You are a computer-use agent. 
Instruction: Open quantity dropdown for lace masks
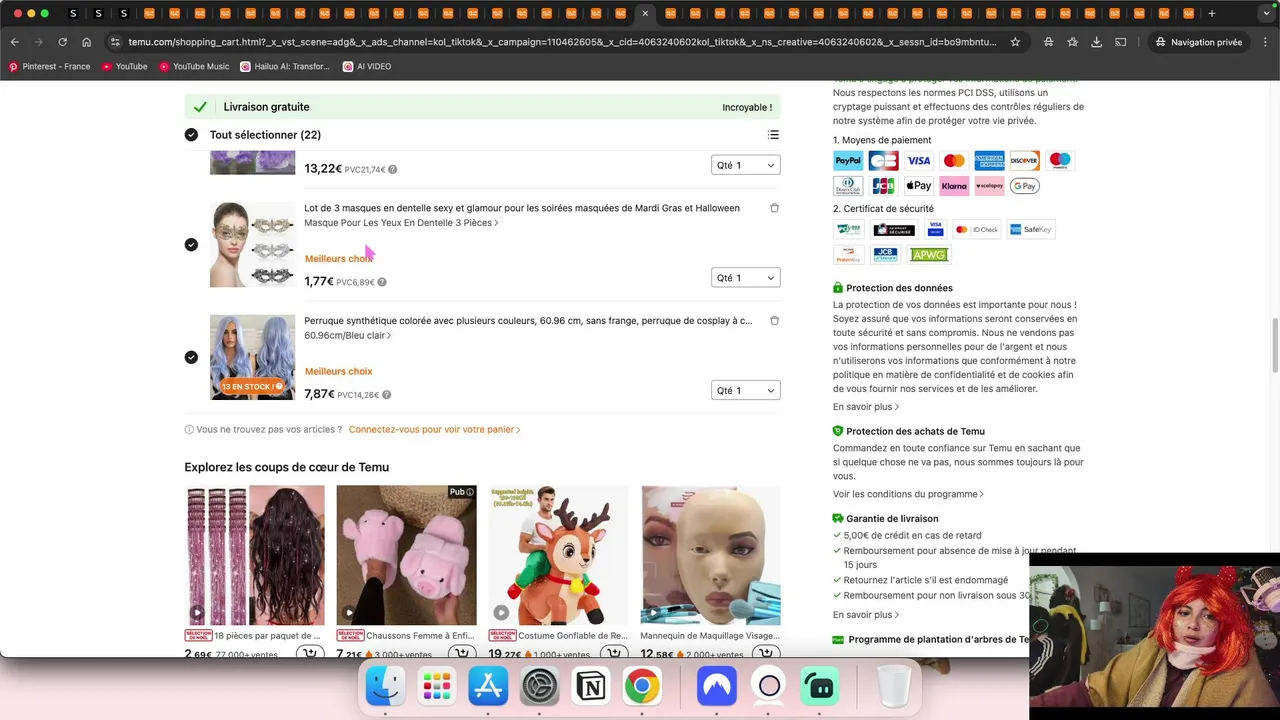tap(745, 278)
